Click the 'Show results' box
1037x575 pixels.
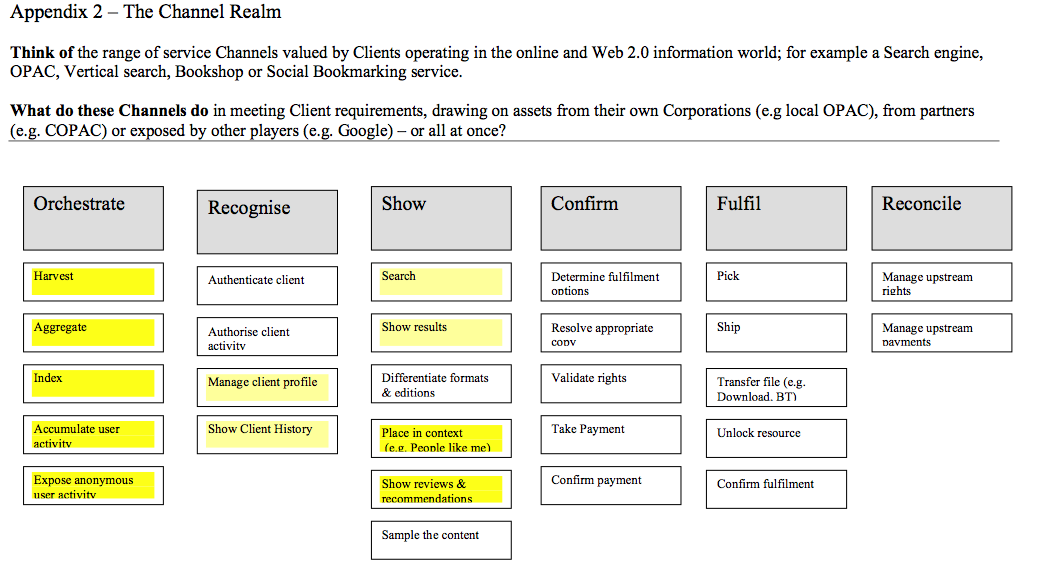441,333
